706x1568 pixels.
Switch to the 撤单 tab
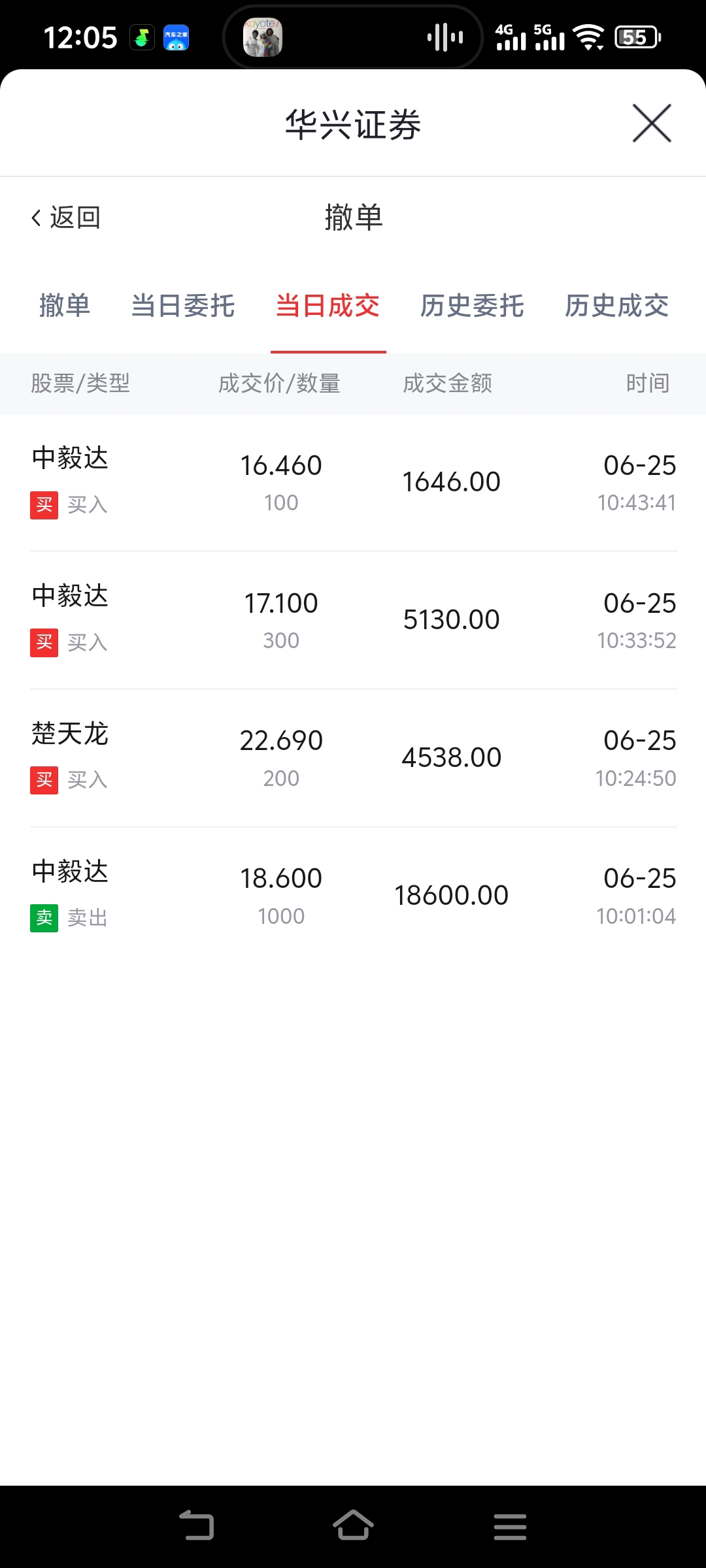point(65,306)
